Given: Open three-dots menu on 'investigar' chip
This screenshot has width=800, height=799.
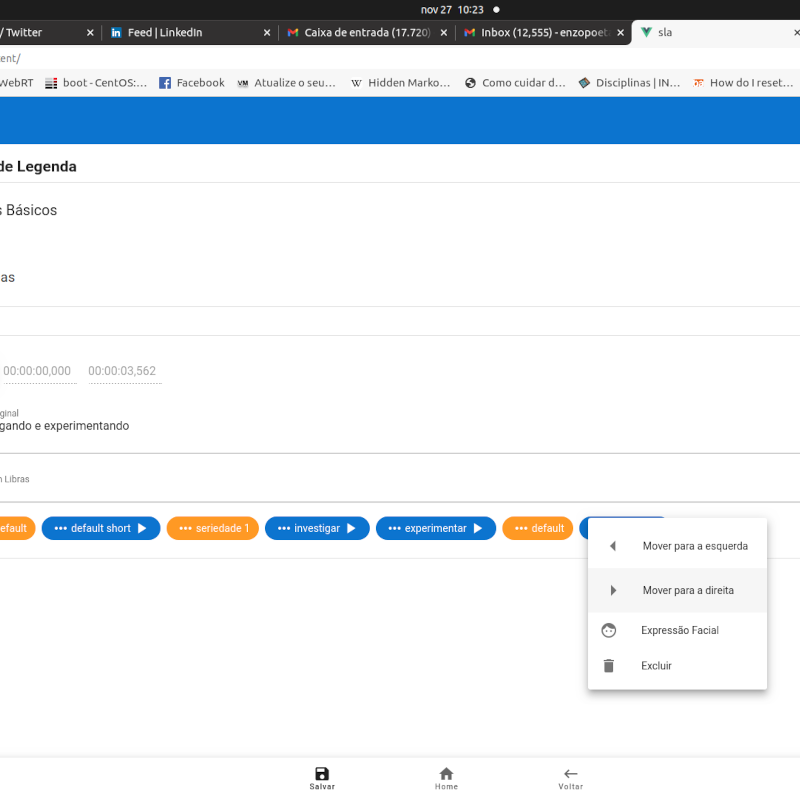Looking at the screenshot, I should (x=284, y=528).
